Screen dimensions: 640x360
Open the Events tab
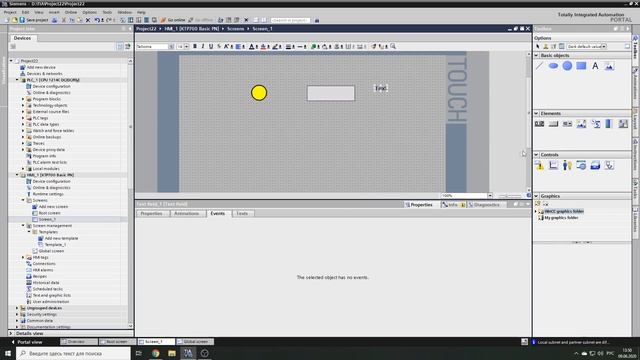click(x=218, y=213)
